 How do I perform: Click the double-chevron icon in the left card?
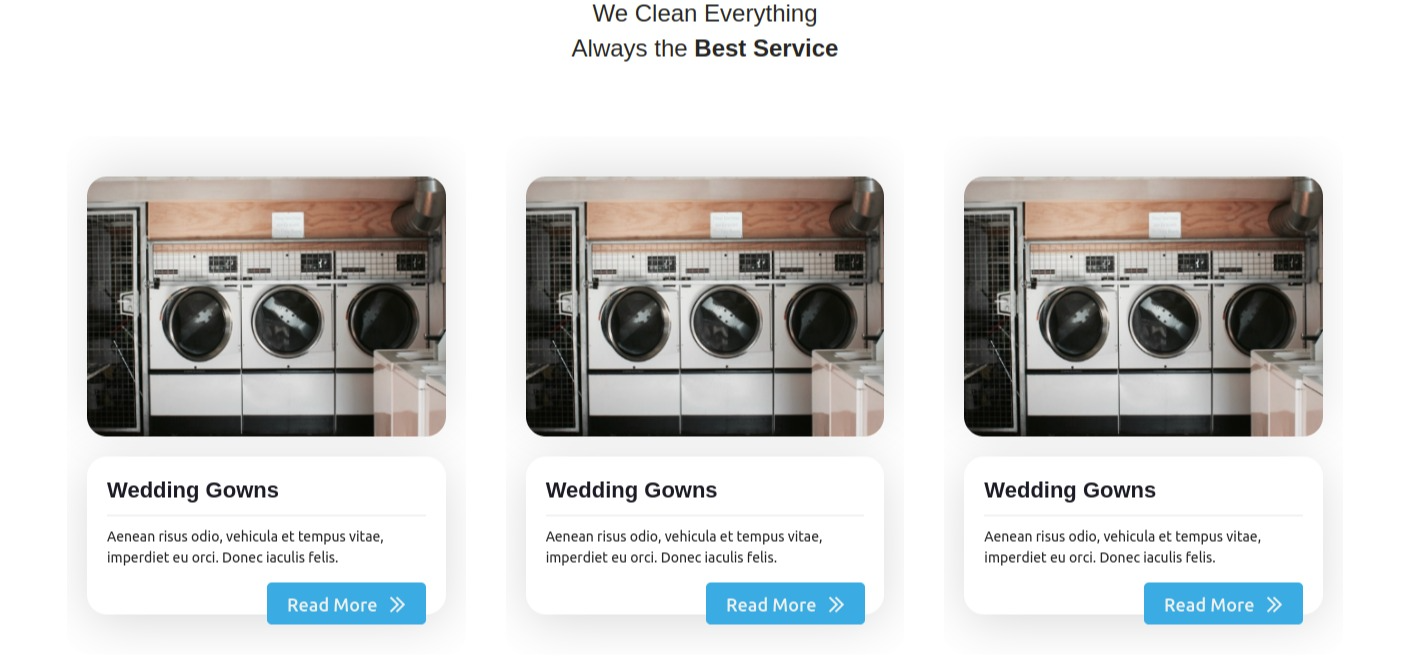coord(397,604)
